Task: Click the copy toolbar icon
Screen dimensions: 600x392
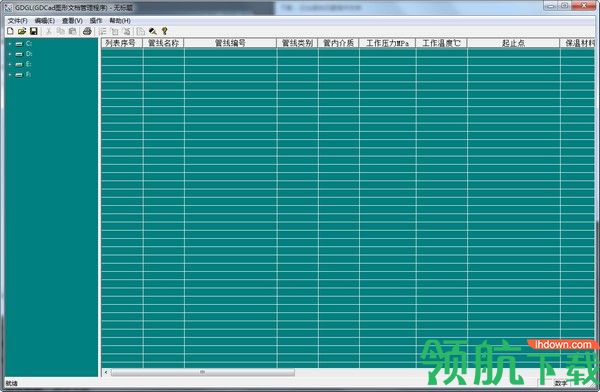Action: (x=60, y=31)
